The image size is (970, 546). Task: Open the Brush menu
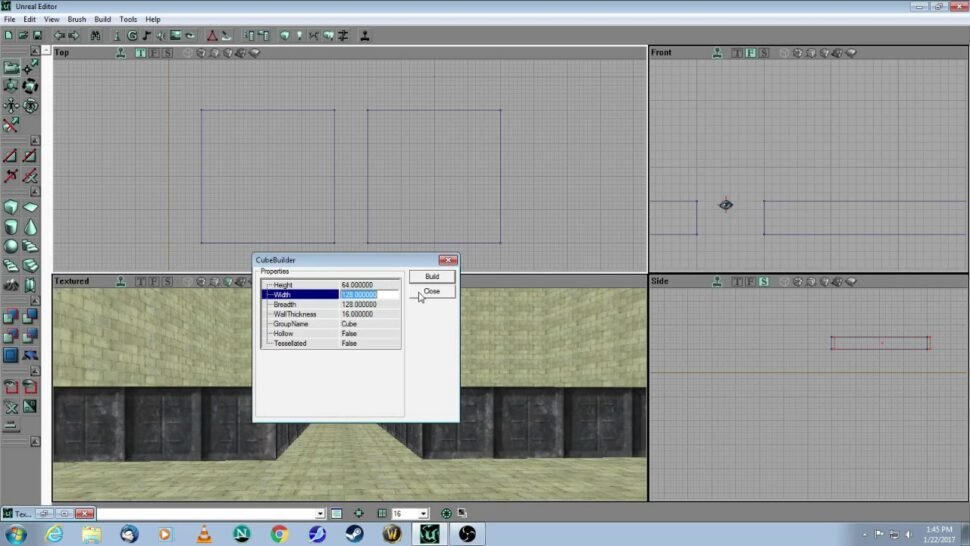pos(77,19)
